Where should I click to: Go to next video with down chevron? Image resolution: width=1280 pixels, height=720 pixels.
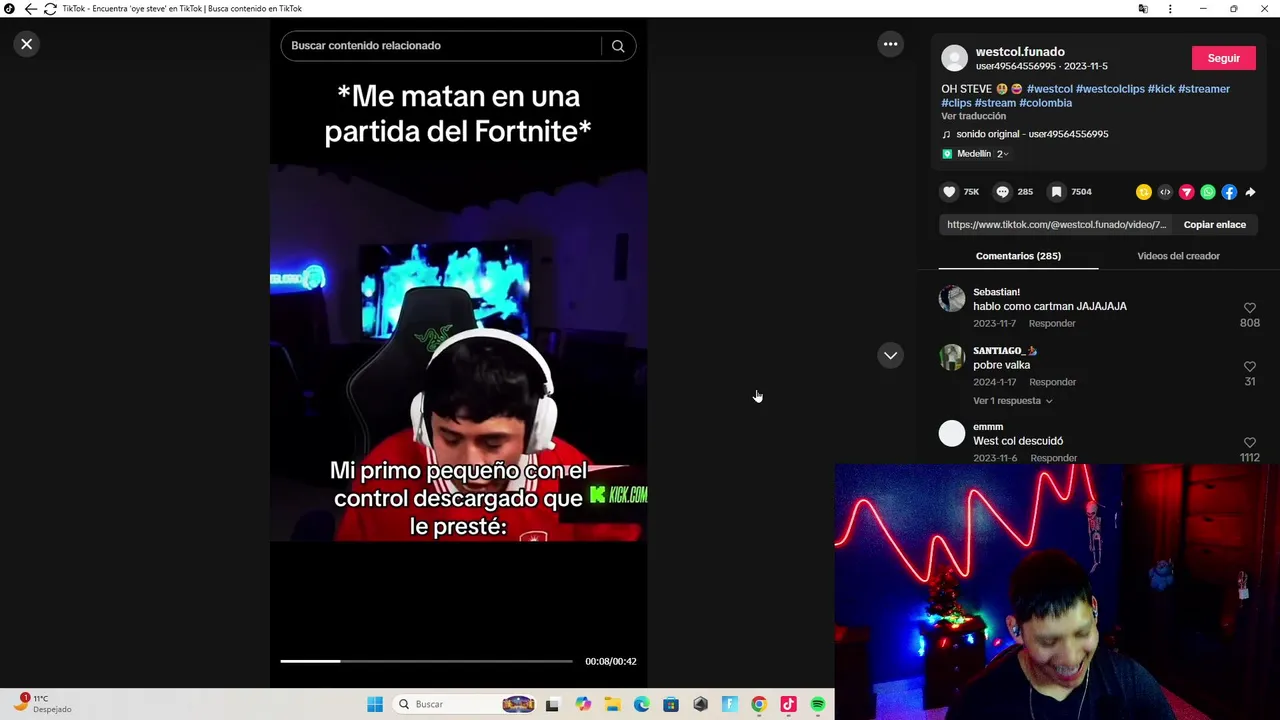[x=890, y=356]
